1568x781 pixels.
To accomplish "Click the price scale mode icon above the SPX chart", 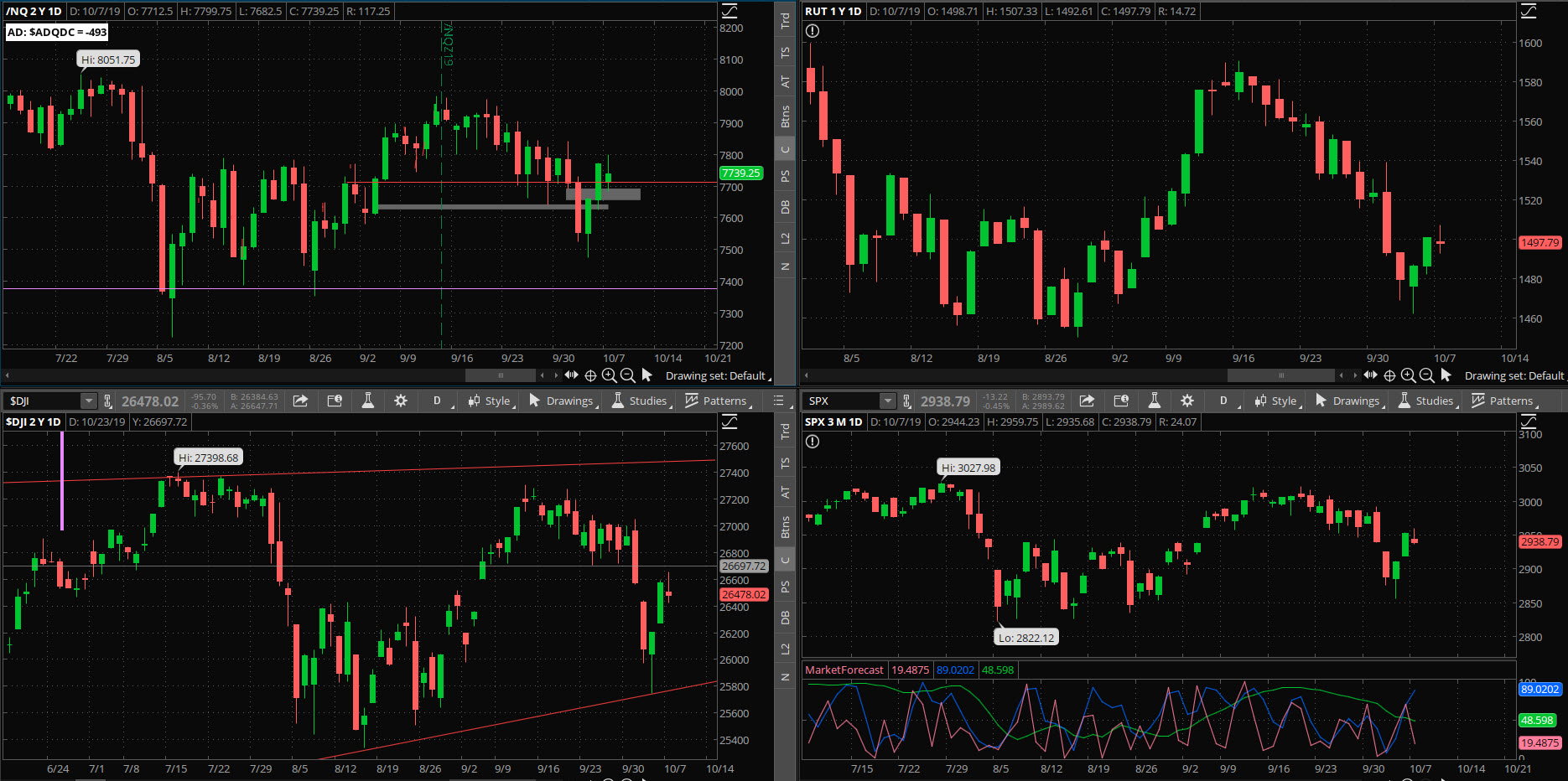I will (1529, 422).
